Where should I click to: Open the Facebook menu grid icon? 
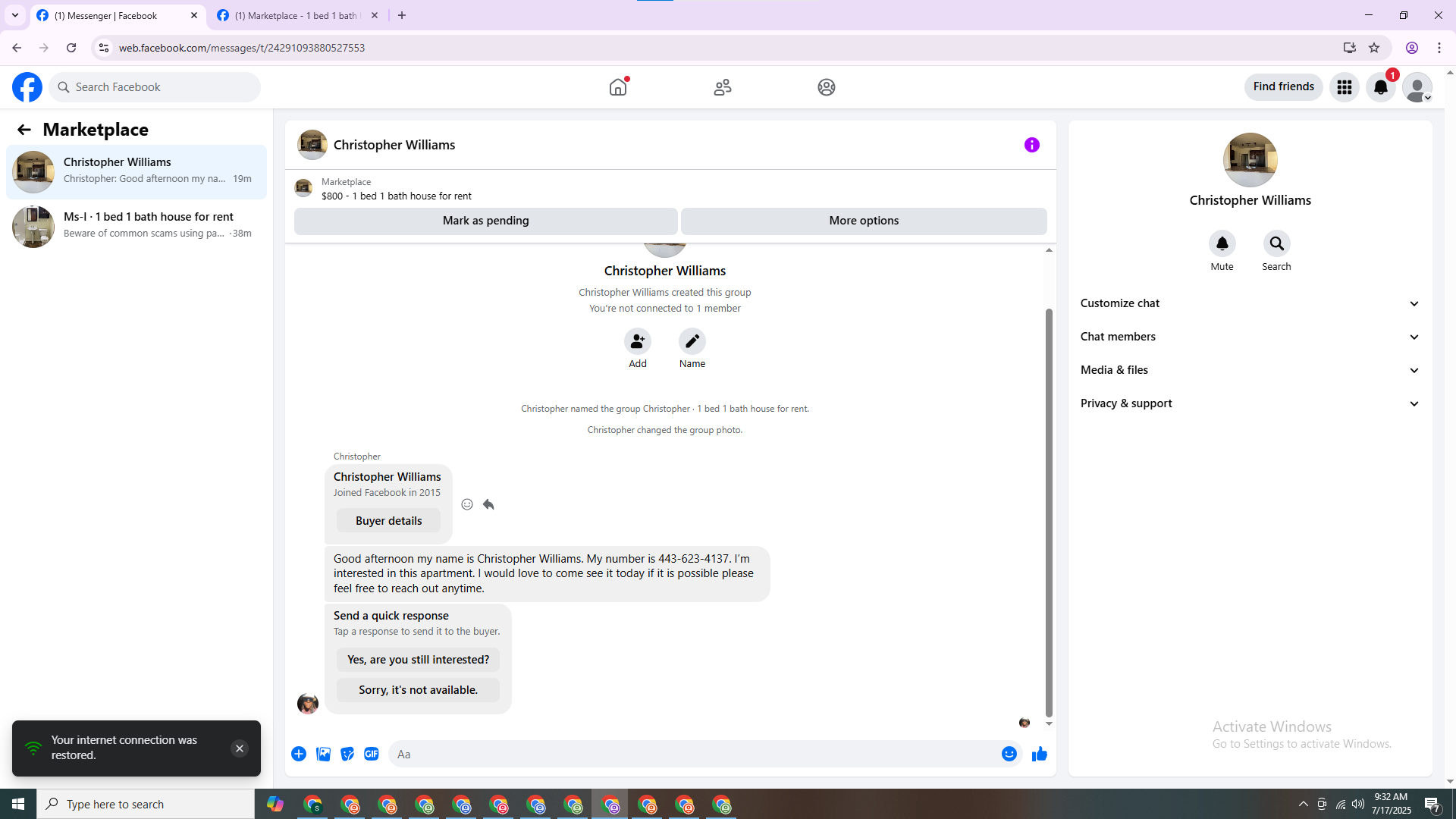(x=1345, y=87)
